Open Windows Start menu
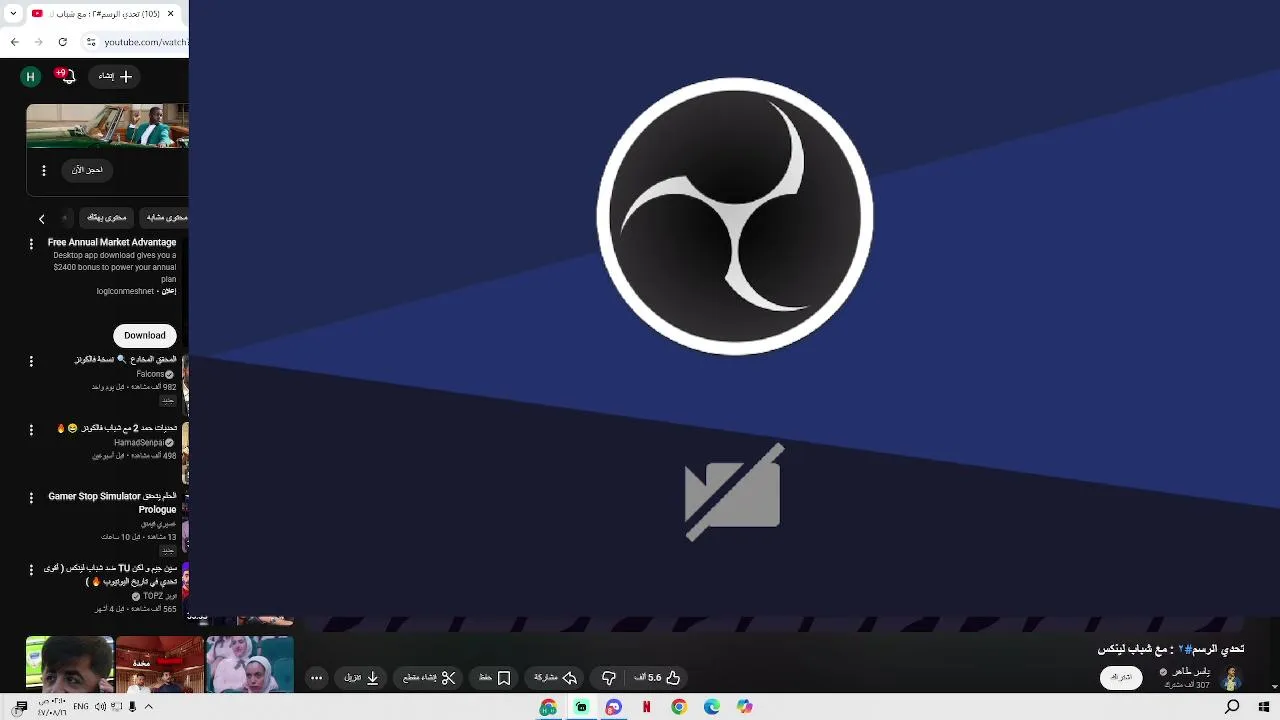This screenshot has height=720, width=1280. point(1264,707)
